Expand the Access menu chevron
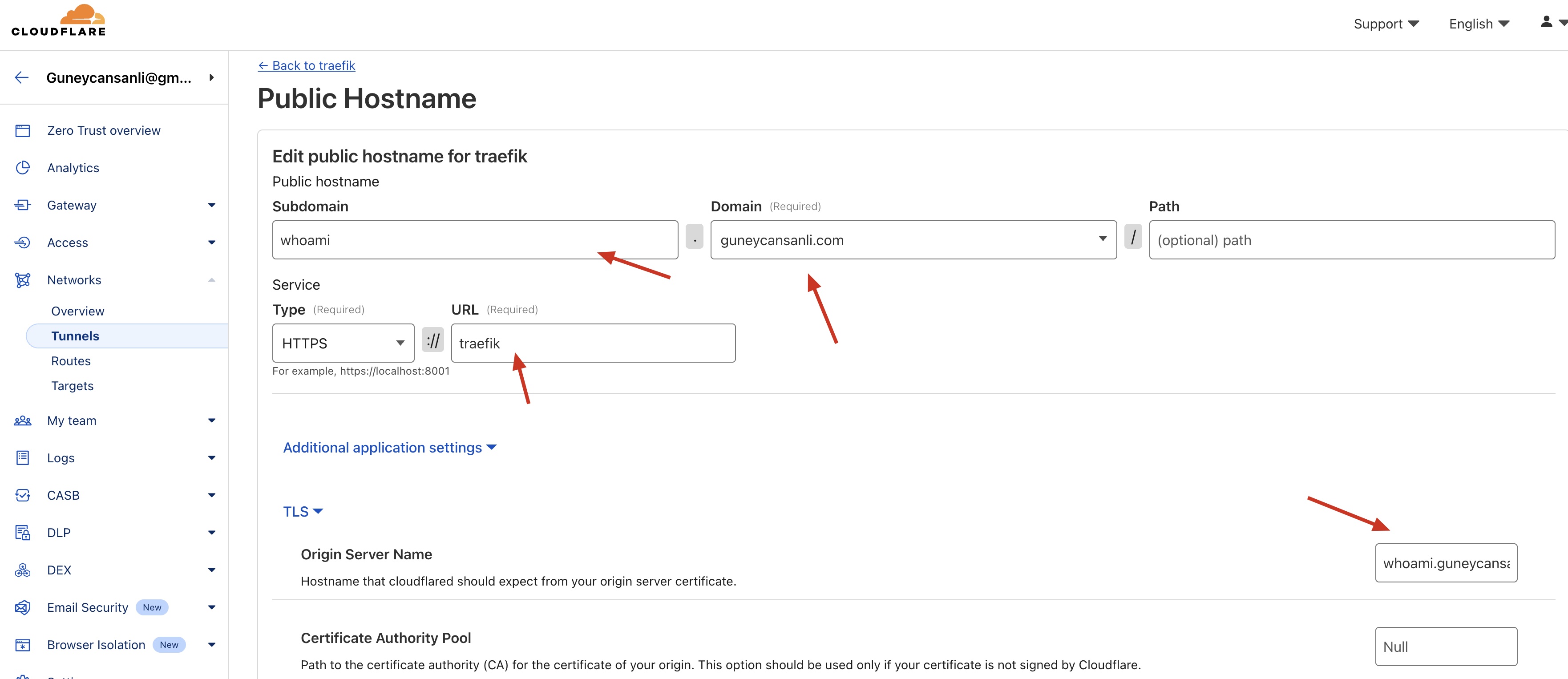Viewport: 1568px width, 679px height. pyautogui.click(x=212, y=242)
